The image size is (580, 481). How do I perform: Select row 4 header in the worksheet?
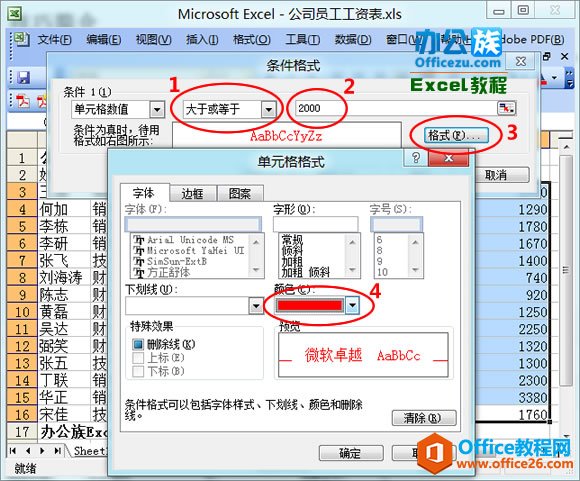click(x=22, y=209)
